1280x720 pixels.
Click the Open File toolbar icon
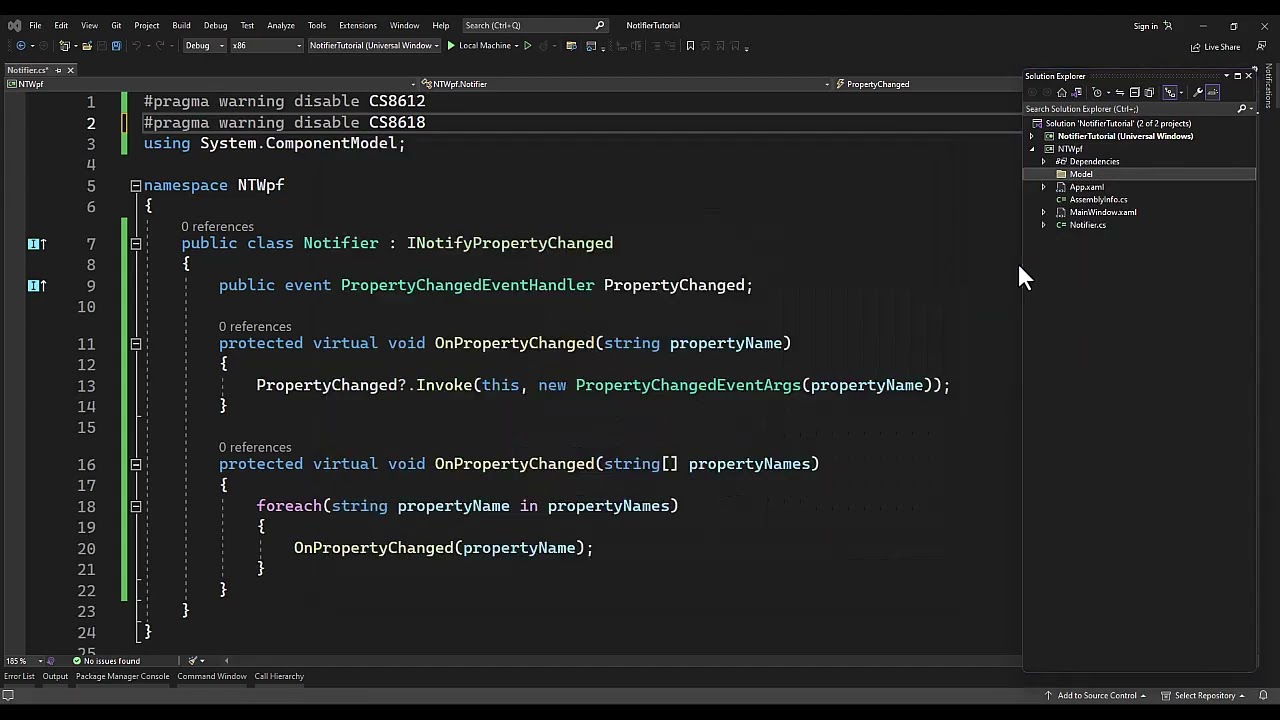tap(87, 46)
